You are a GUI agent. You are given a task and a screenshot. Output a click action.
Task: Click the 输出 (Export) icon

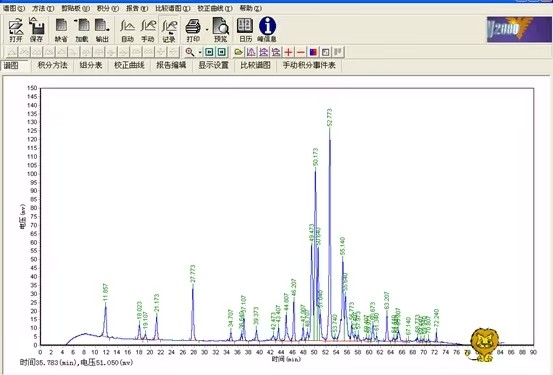point(102,30)
